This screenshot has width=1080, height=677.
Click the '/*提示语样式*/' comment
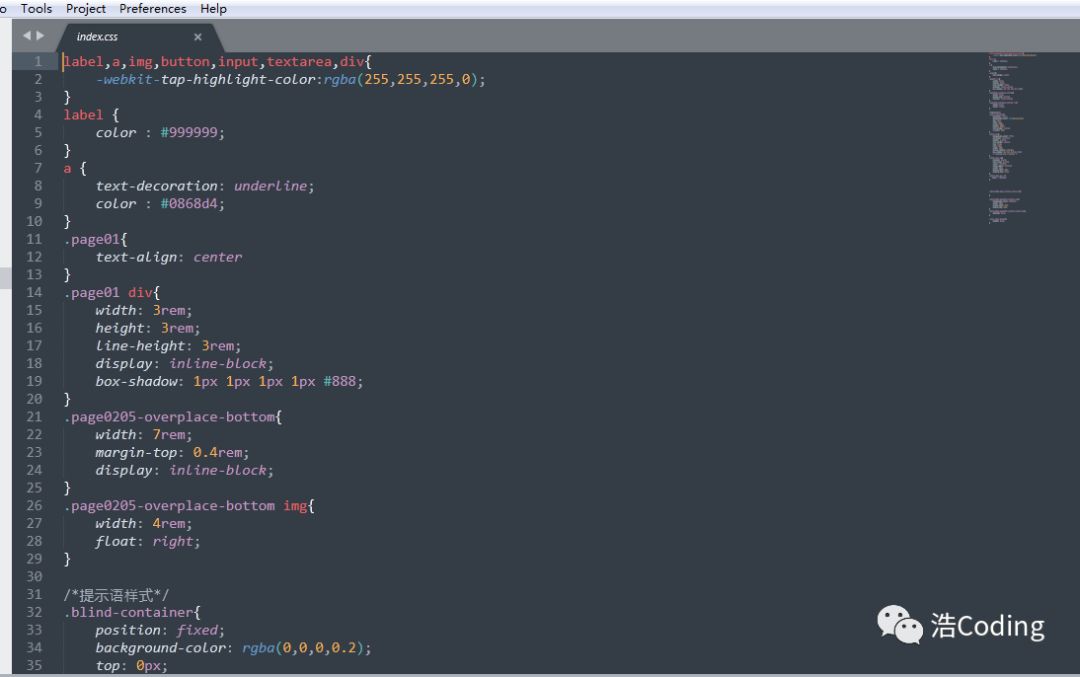(x=116, y=594)
